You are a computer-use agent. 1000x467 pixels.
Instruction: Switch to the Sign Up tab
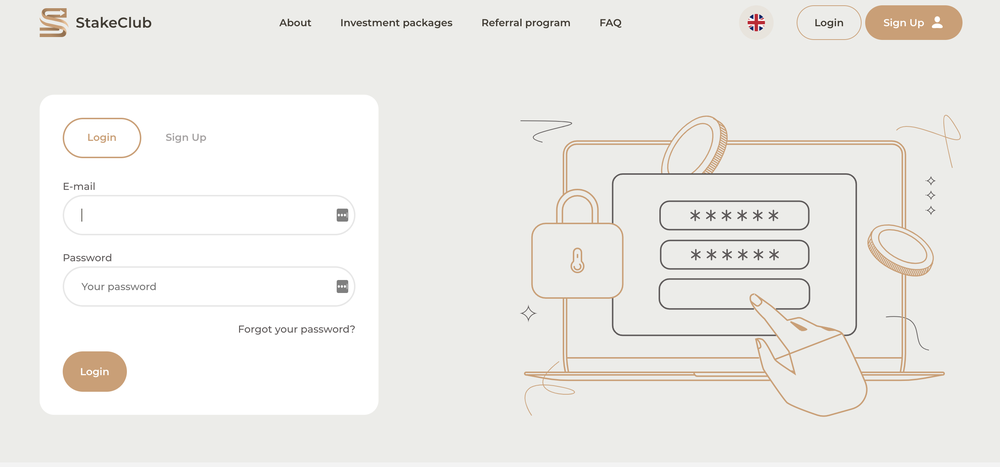(186, 138)
